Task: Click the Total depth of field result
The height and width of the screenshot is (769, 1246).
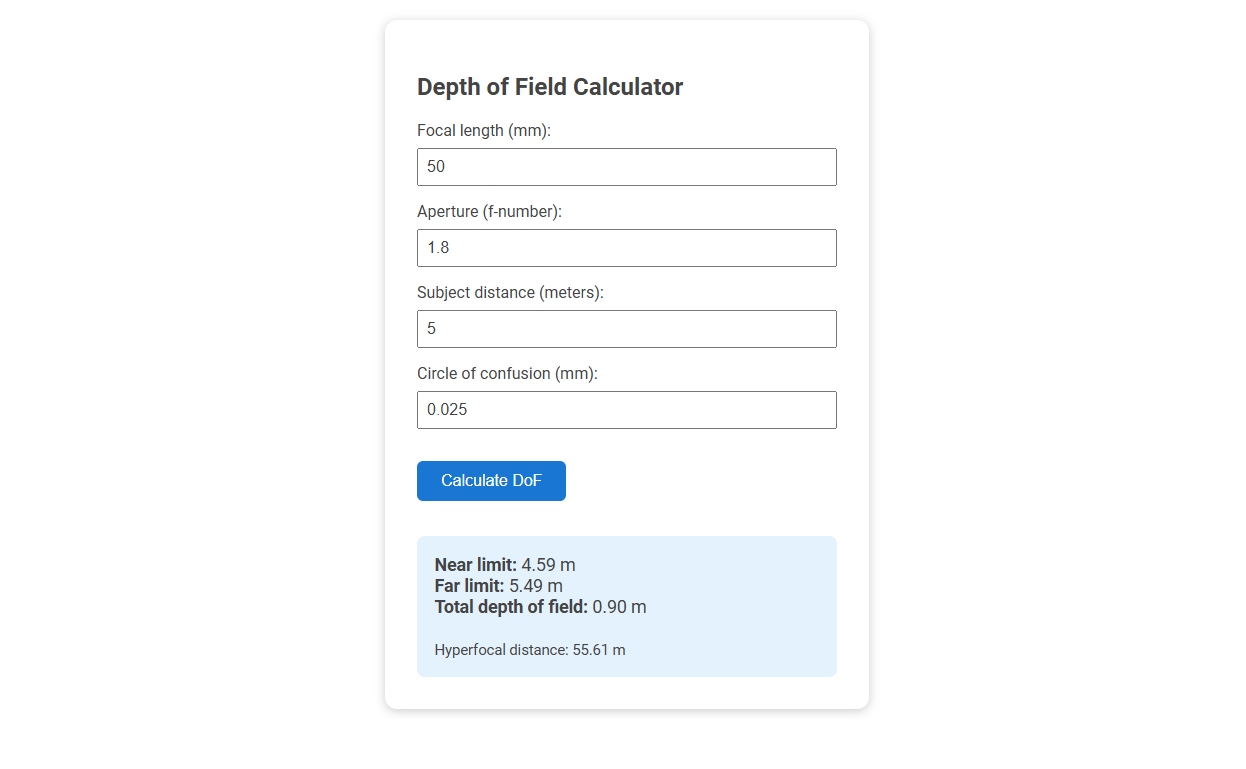Action: tap(540, 606)
